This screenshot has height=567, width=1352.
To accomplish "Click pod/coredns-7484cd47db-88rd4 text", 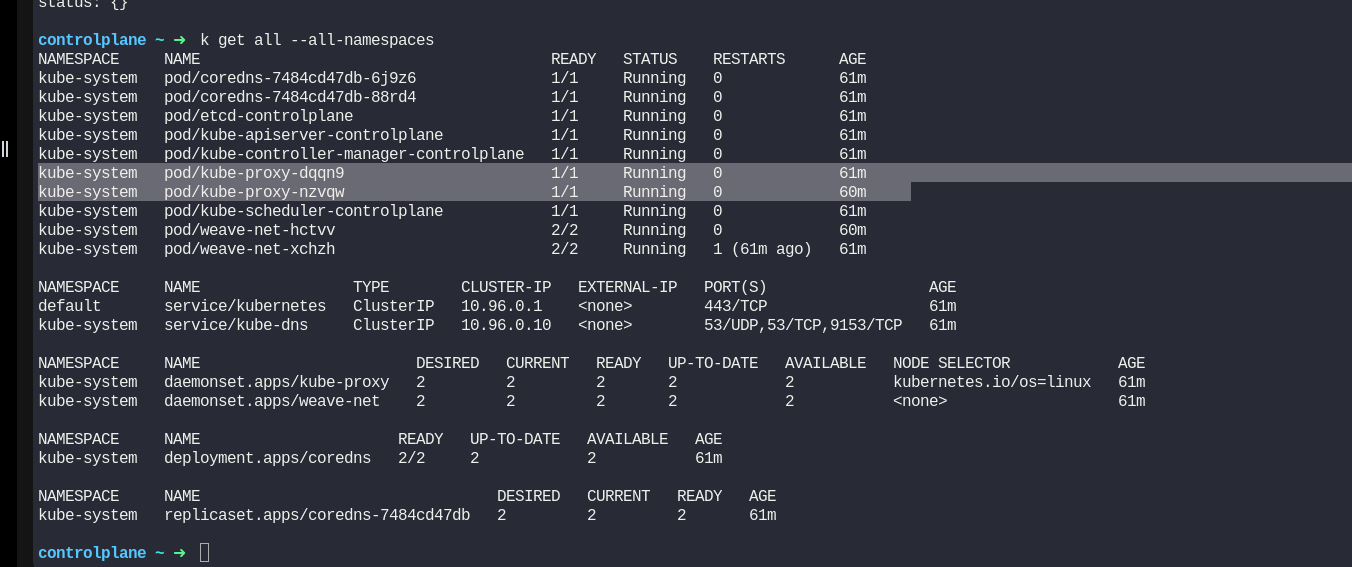I will pos(290,97).
